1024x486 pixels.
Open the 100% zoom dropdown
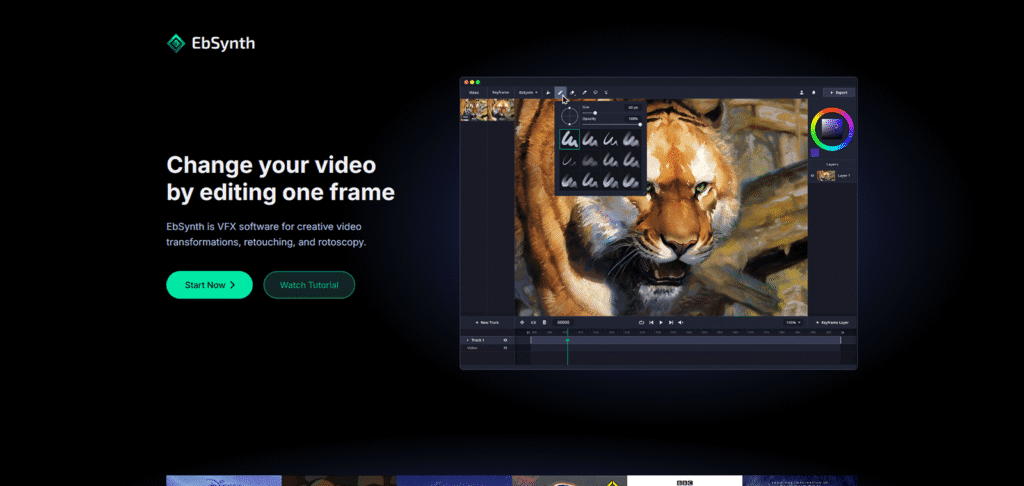(793, 323)
